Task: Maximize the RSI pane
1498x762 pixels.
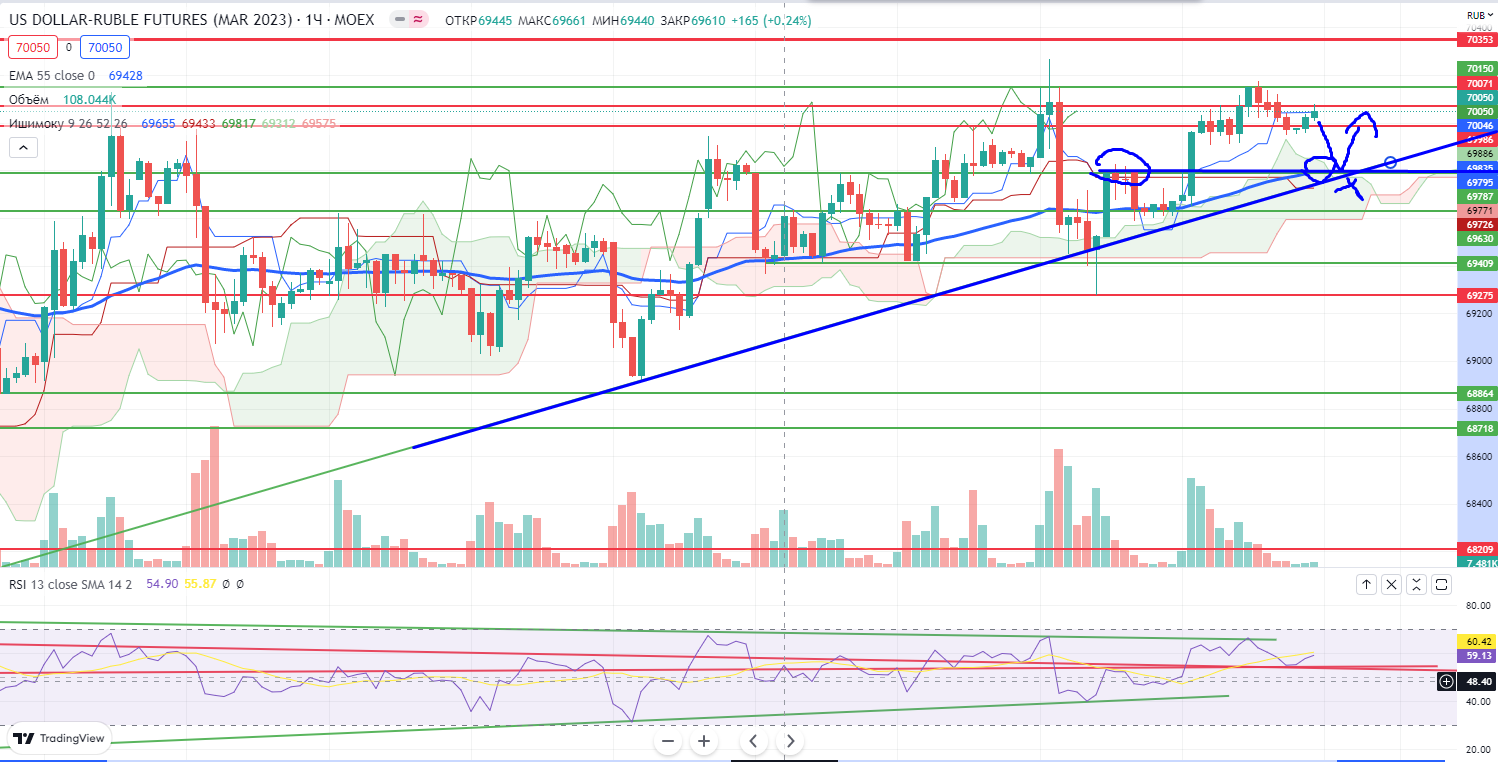Action: pyautogui.click(x=1441, y=585)
